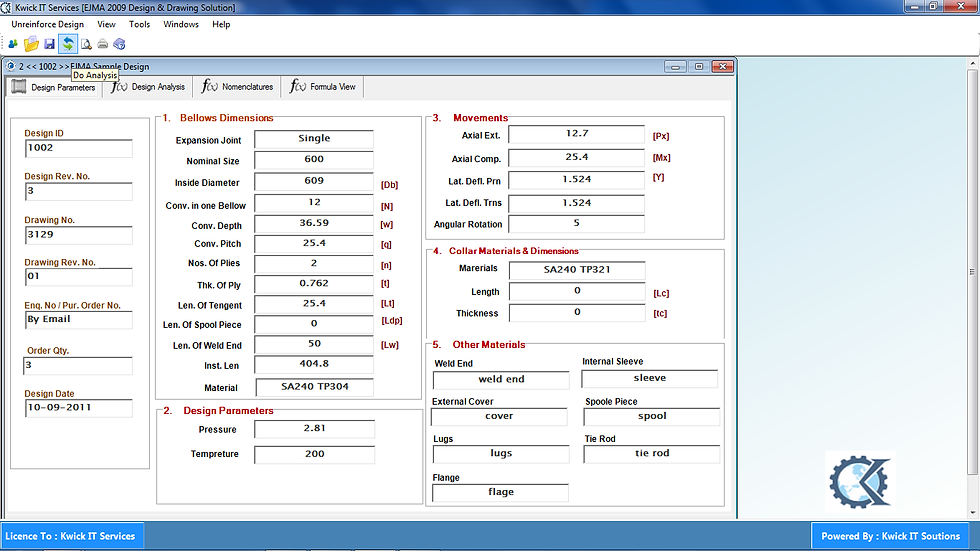The image size is (980, 551).
Task: Switch to the Nomenclatures tab
Action: tap(238, 87)
